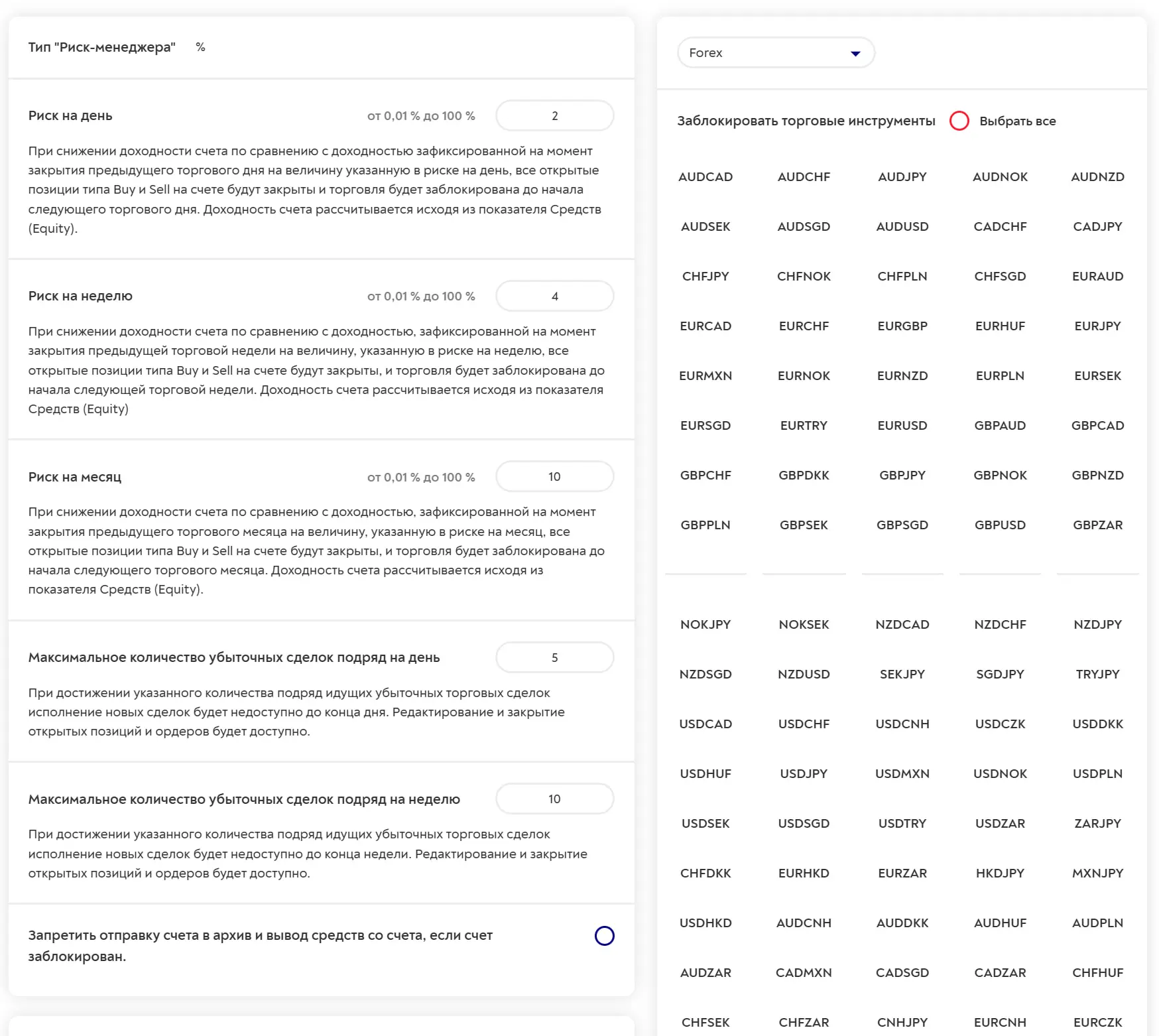Choose the CHFJPY pair
The height and width of the screenshot is (1036, 1159).
(x=705, y=276)
